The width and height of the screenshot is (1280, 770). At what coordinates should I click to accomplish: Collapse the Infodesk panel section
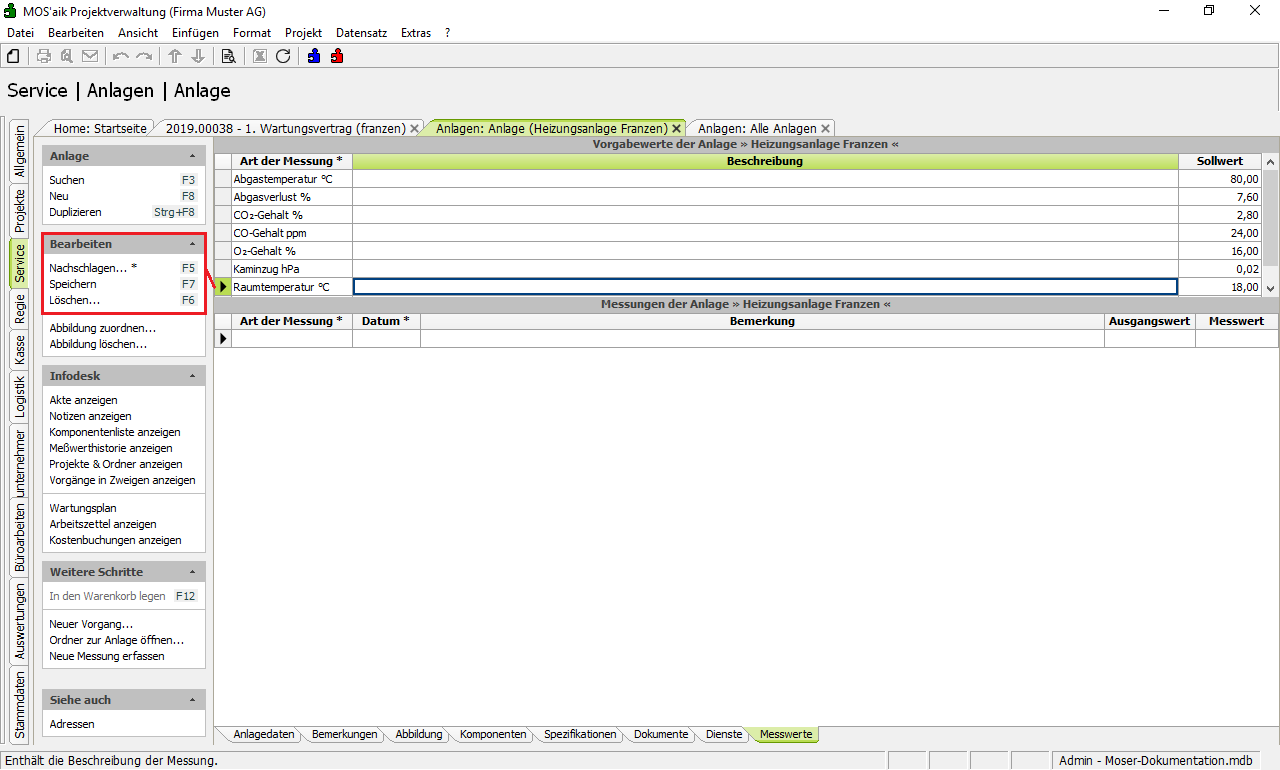[192, 376]
